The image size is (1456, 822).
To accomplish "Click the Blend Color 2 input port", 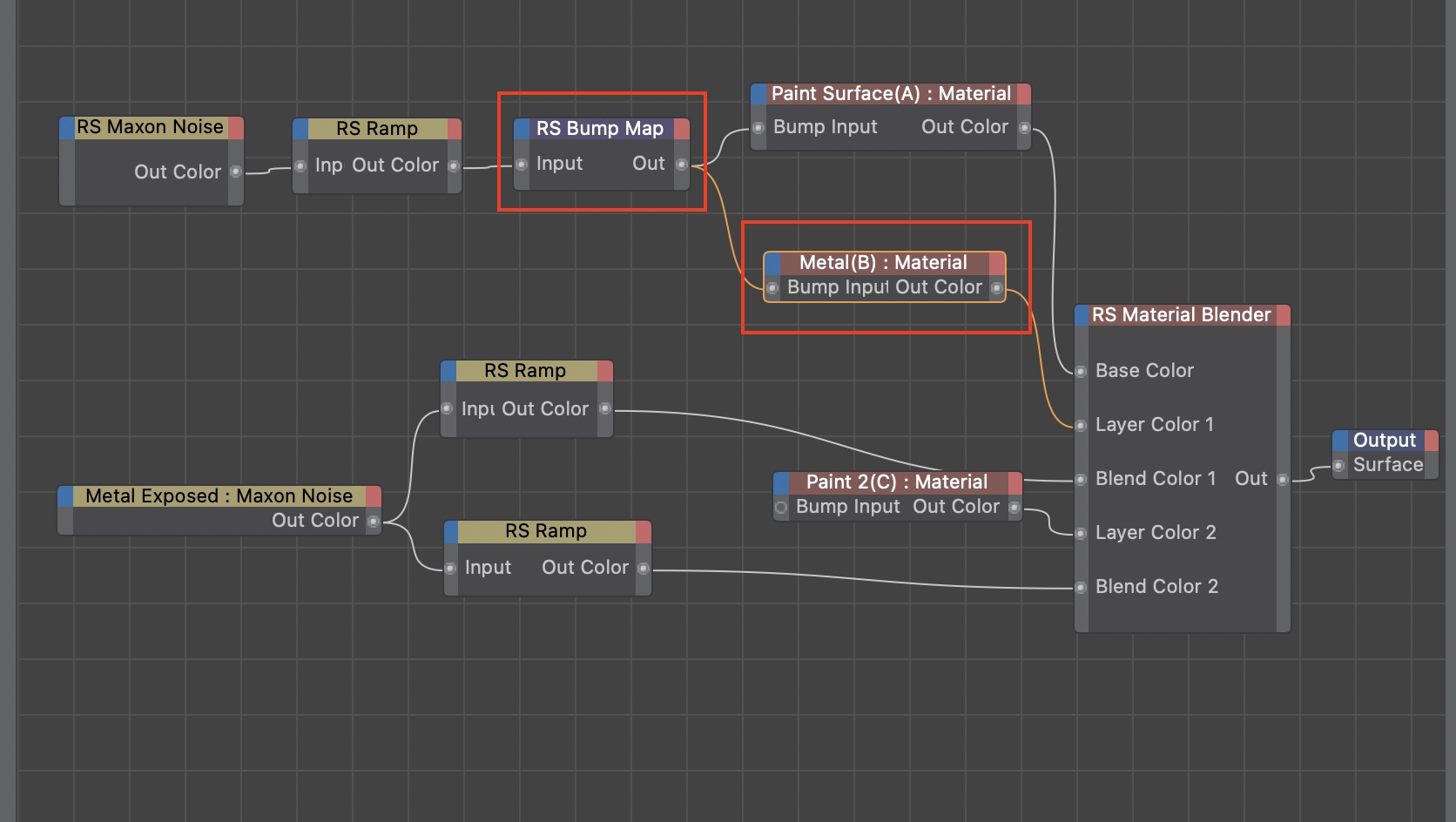I will (x=1081, y=588).
